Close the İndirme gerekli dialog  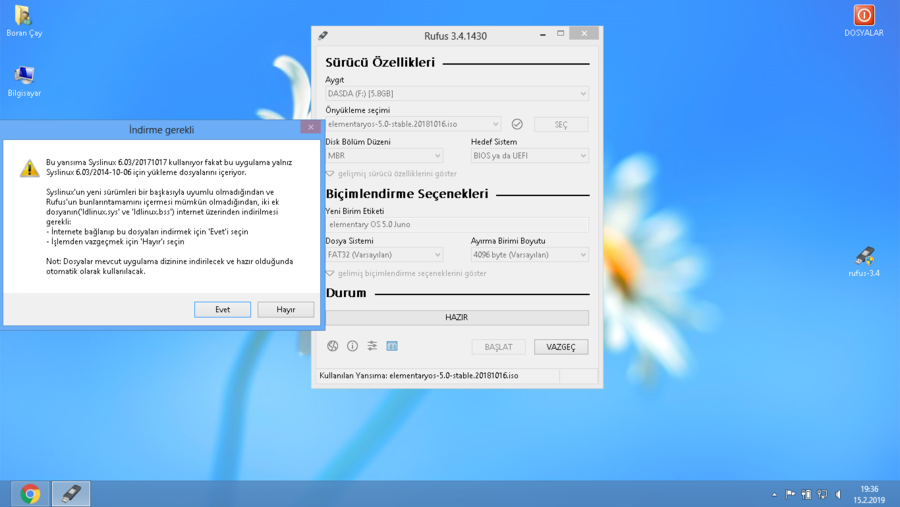(311, 127)
